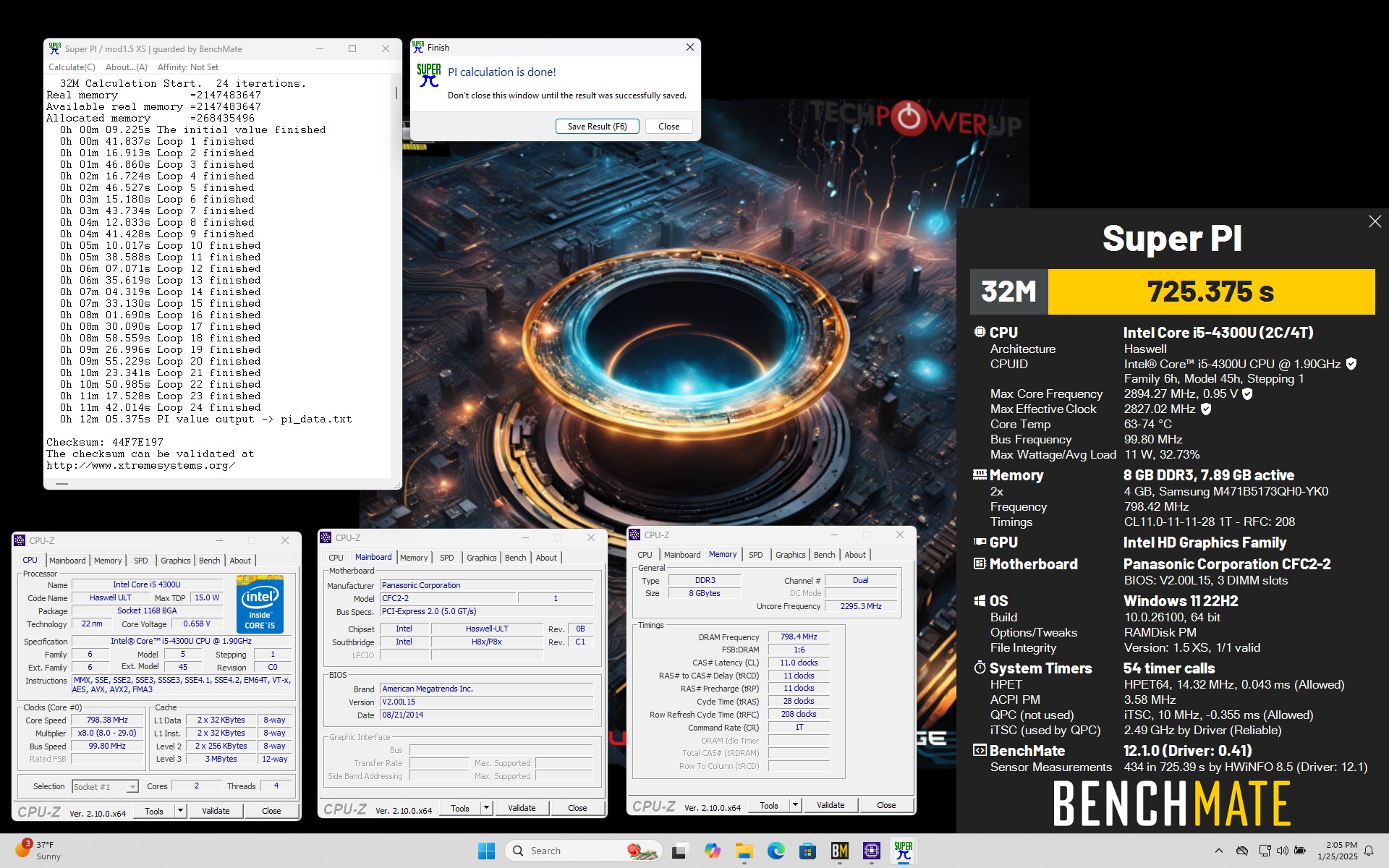
Task: Click Core Speed value 798.38 MHz
Action: click(x=107, y=720)
